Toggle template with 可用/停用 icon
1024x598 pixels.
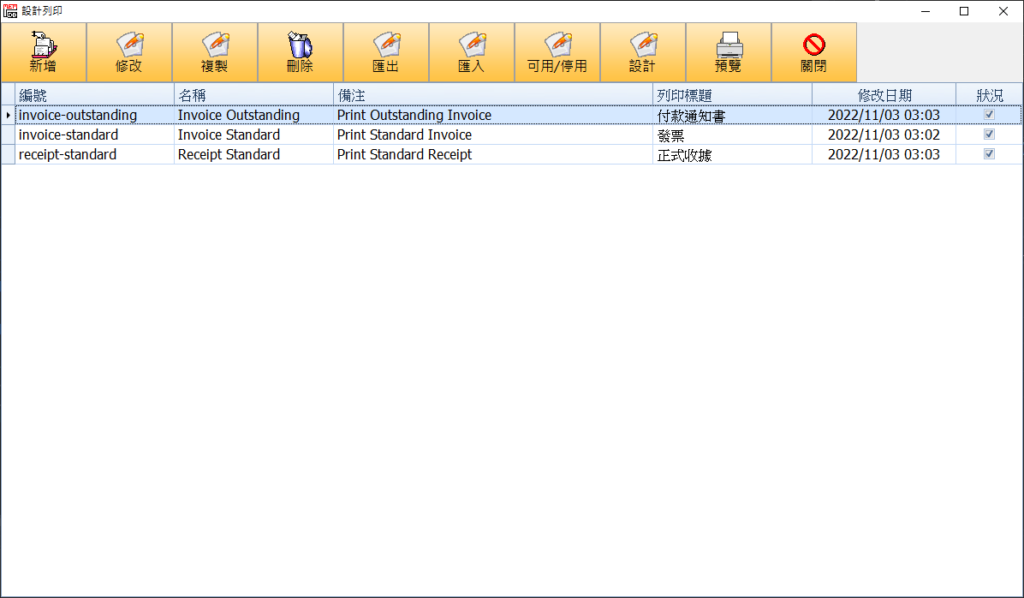(x=557, y=45)
